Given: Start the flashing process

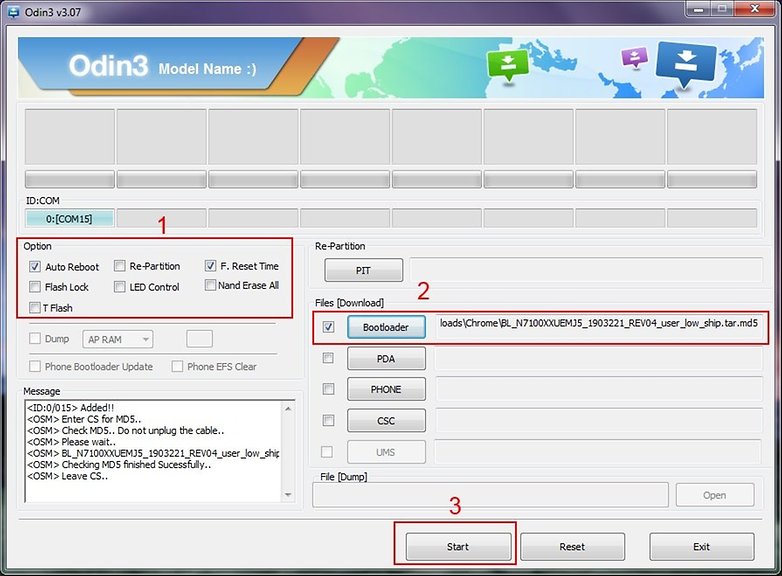Looking at the screenshot, I should pos(458,547).
